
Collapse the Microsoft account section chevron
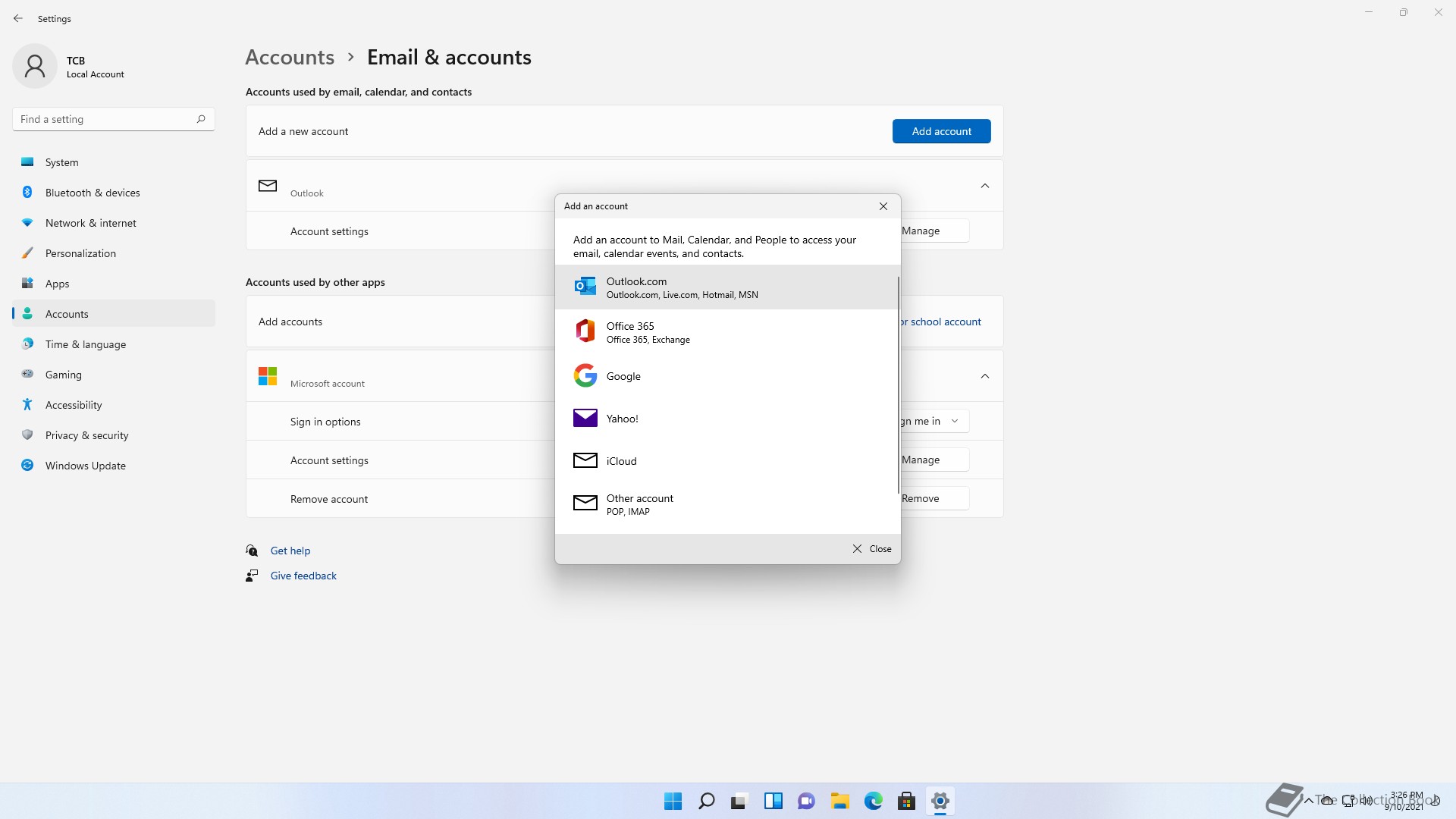click(x=984, y=376)
